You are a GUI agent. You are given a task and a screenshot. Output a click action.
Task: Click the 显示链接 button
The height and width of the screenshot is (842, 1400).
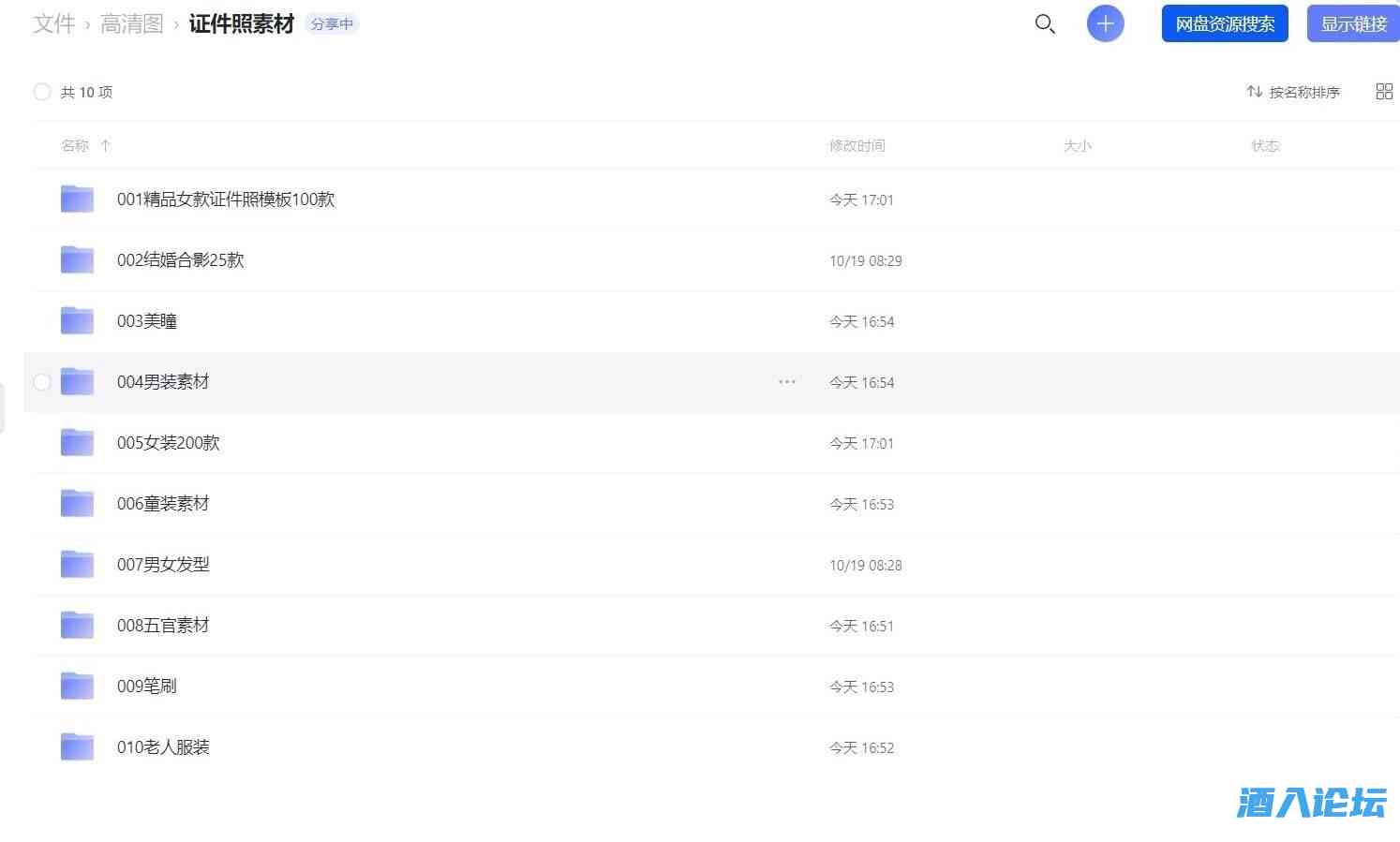(1353, 24)
